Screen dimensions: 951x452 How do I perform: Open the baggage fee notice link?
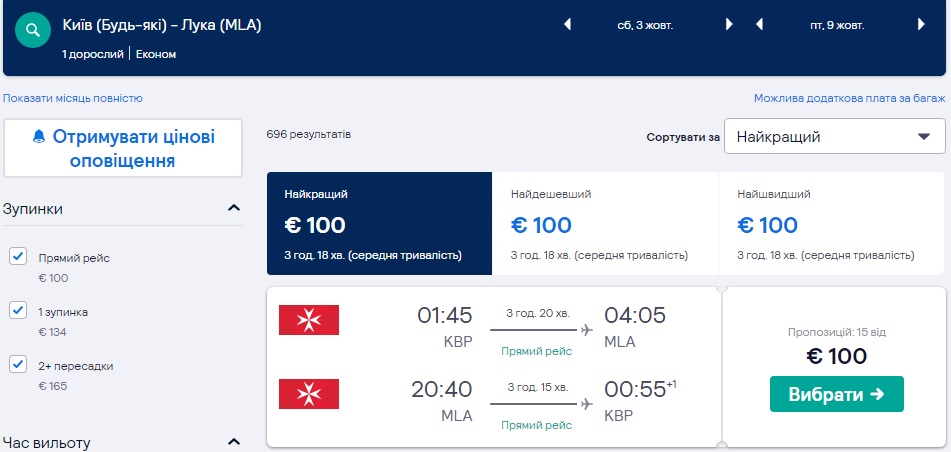point(849,98)
